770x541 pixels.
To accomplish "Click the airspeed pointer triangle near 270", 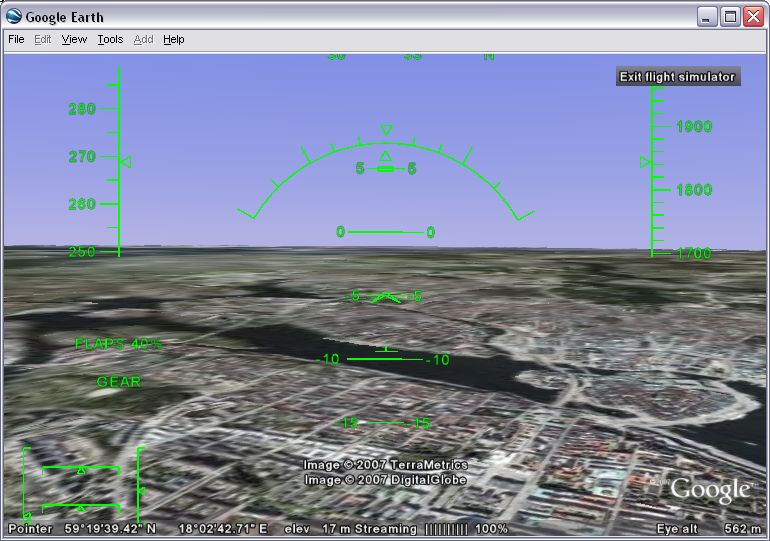I will point(125,162).
